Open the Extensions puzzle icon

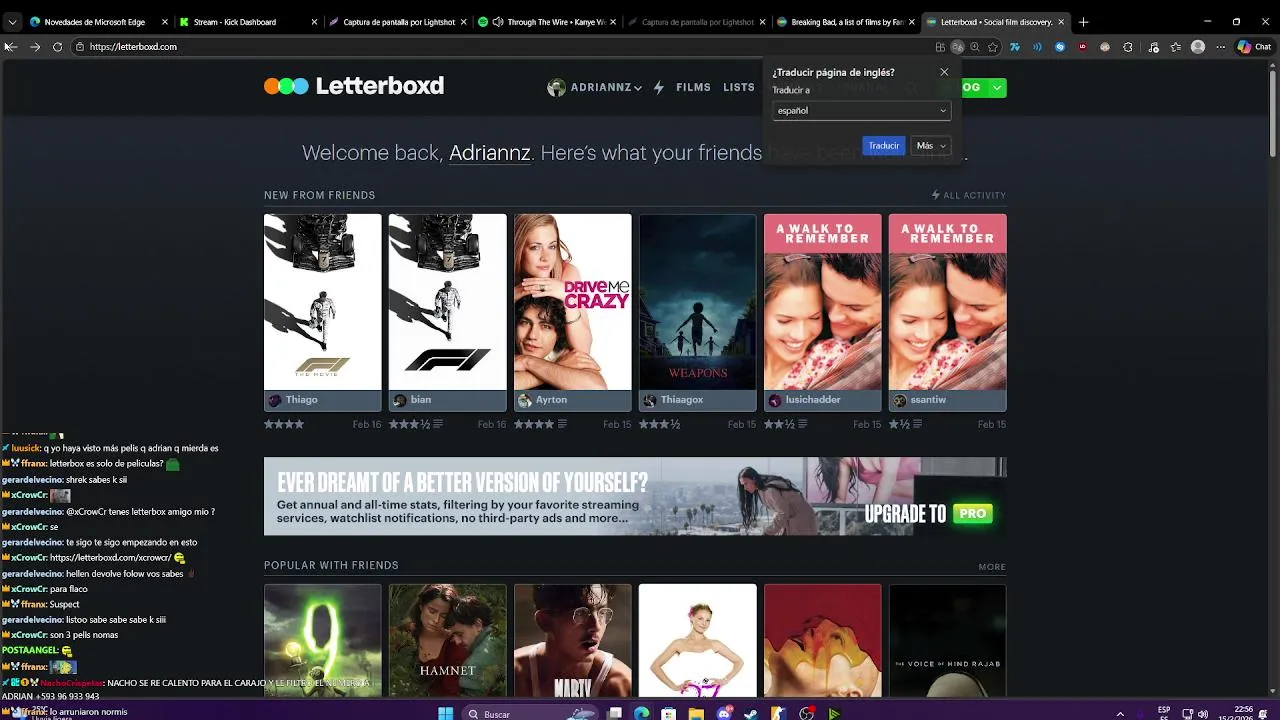click(1128, 47)
